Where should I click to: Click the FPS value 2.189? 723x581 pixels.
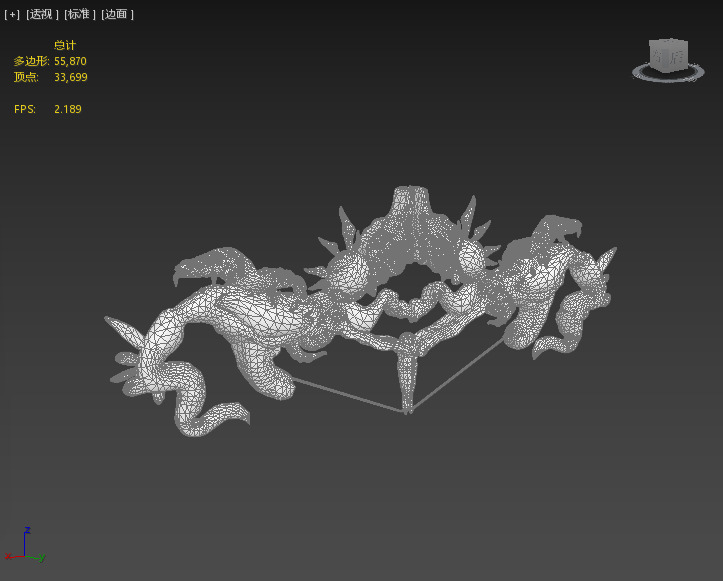click(x=68, y=109)
